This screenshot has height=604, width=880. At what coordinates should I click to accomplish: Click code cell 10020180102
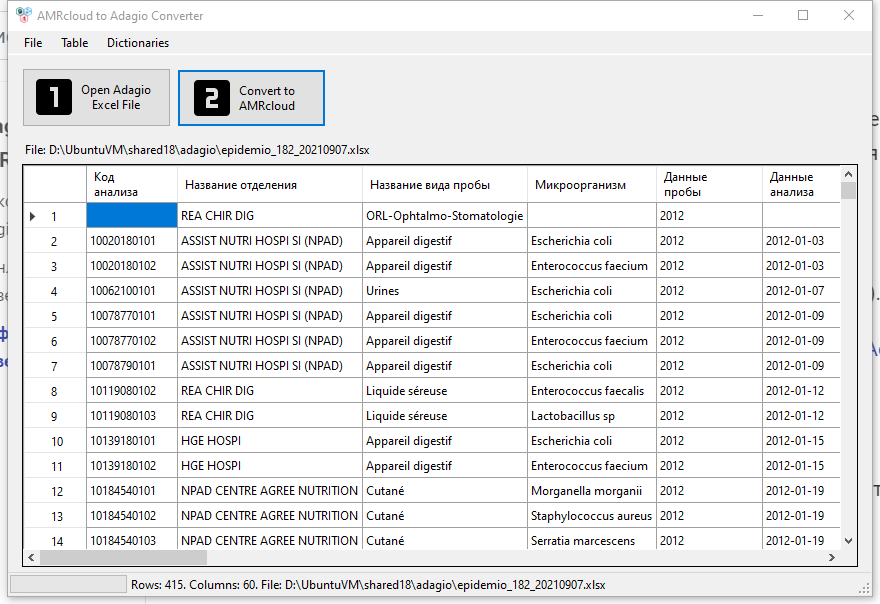[x=132, y=266]
